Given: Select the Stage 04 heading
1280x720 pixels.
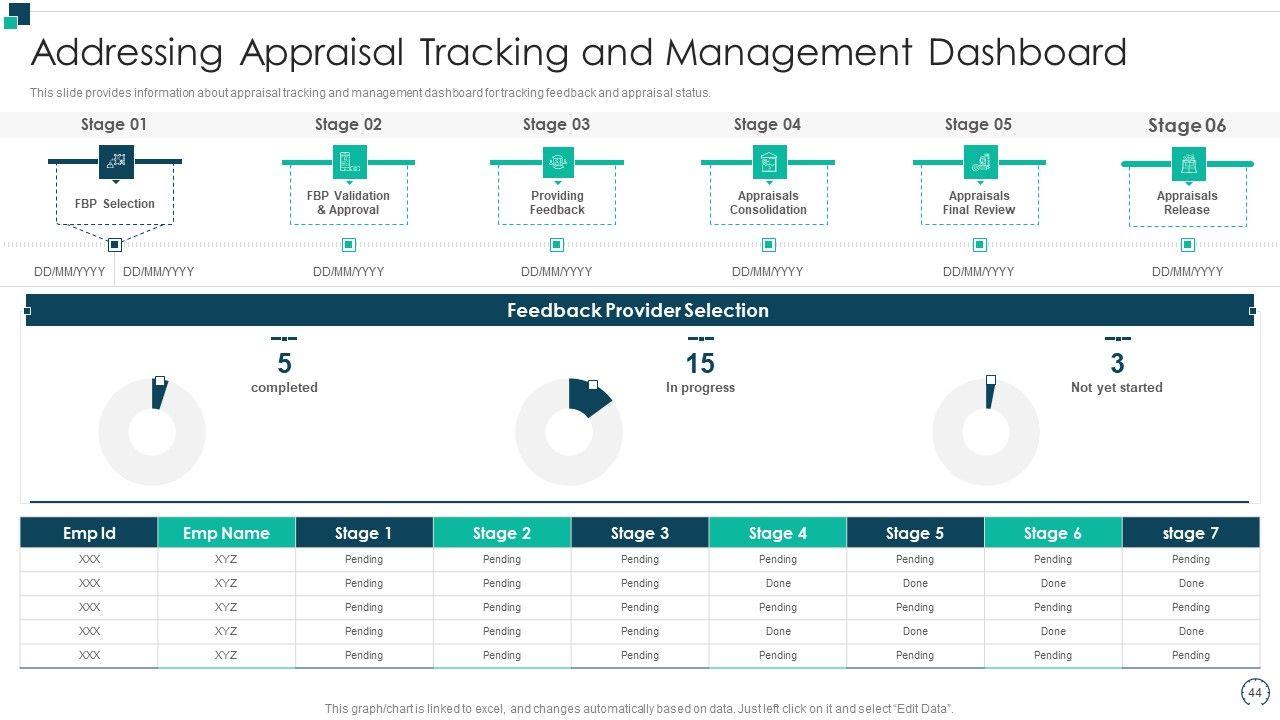Looking at the screenshot, I should 767,124.
